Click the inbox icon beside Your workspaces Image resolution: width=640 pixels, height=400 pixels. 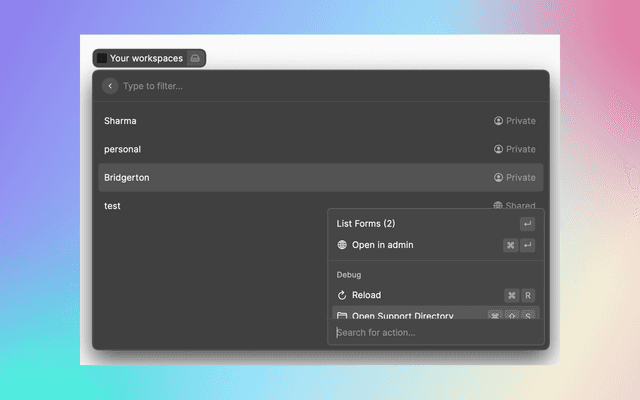pos(196,58)
